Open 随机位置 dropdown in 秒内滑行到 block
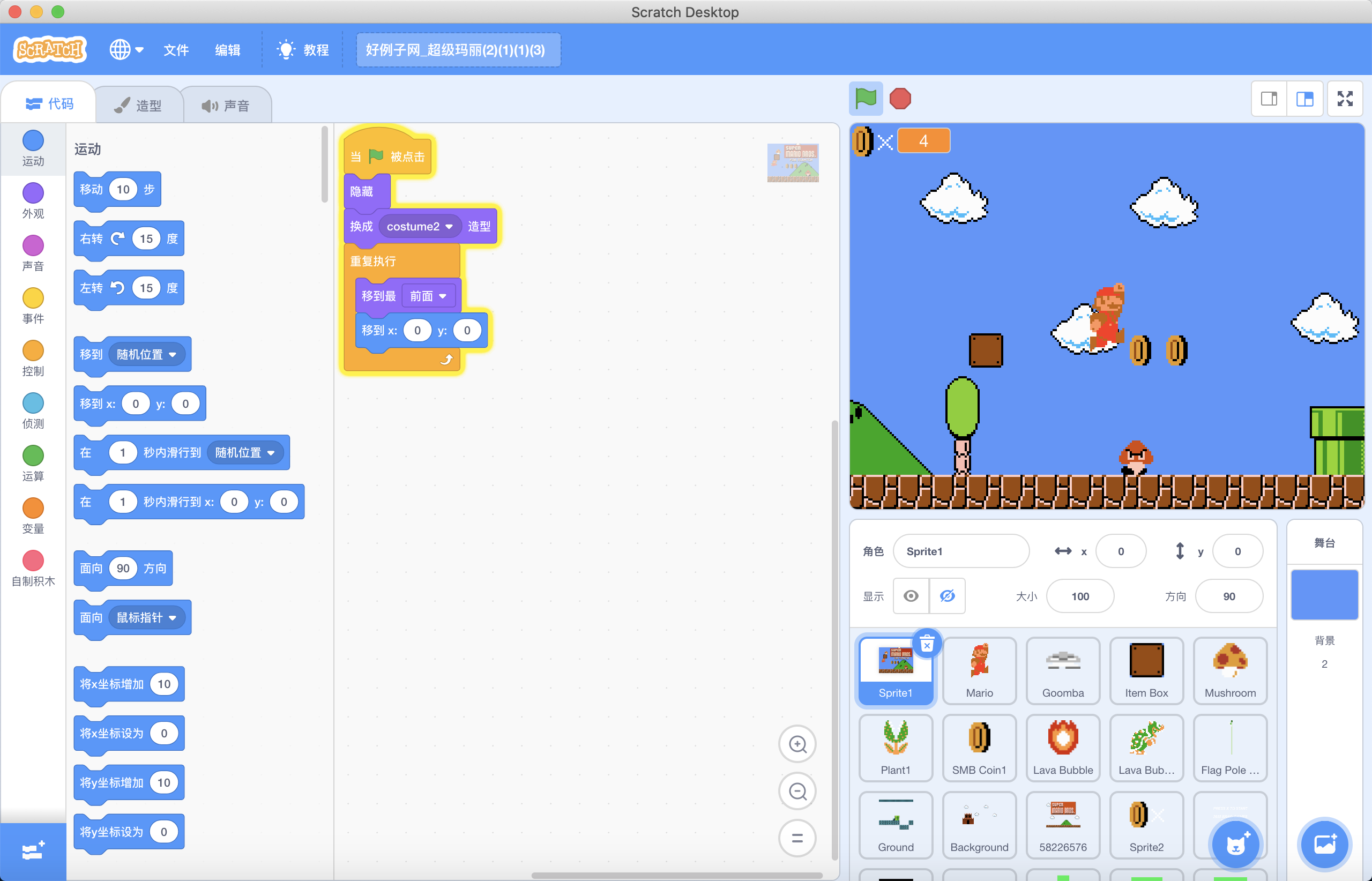Image resolution: width=1372 pixels, height=881 pixels. 245,452
